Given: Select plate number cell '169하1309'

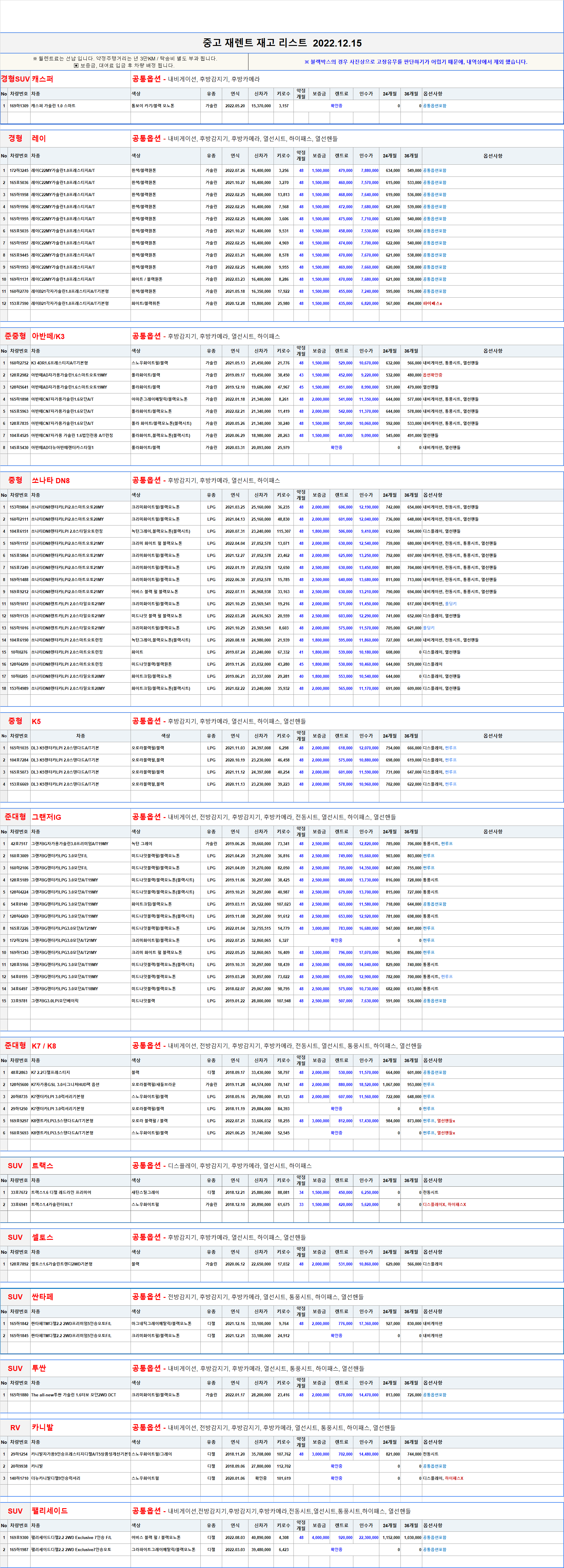Looking at the screenshot, I should tap(19, 106).
